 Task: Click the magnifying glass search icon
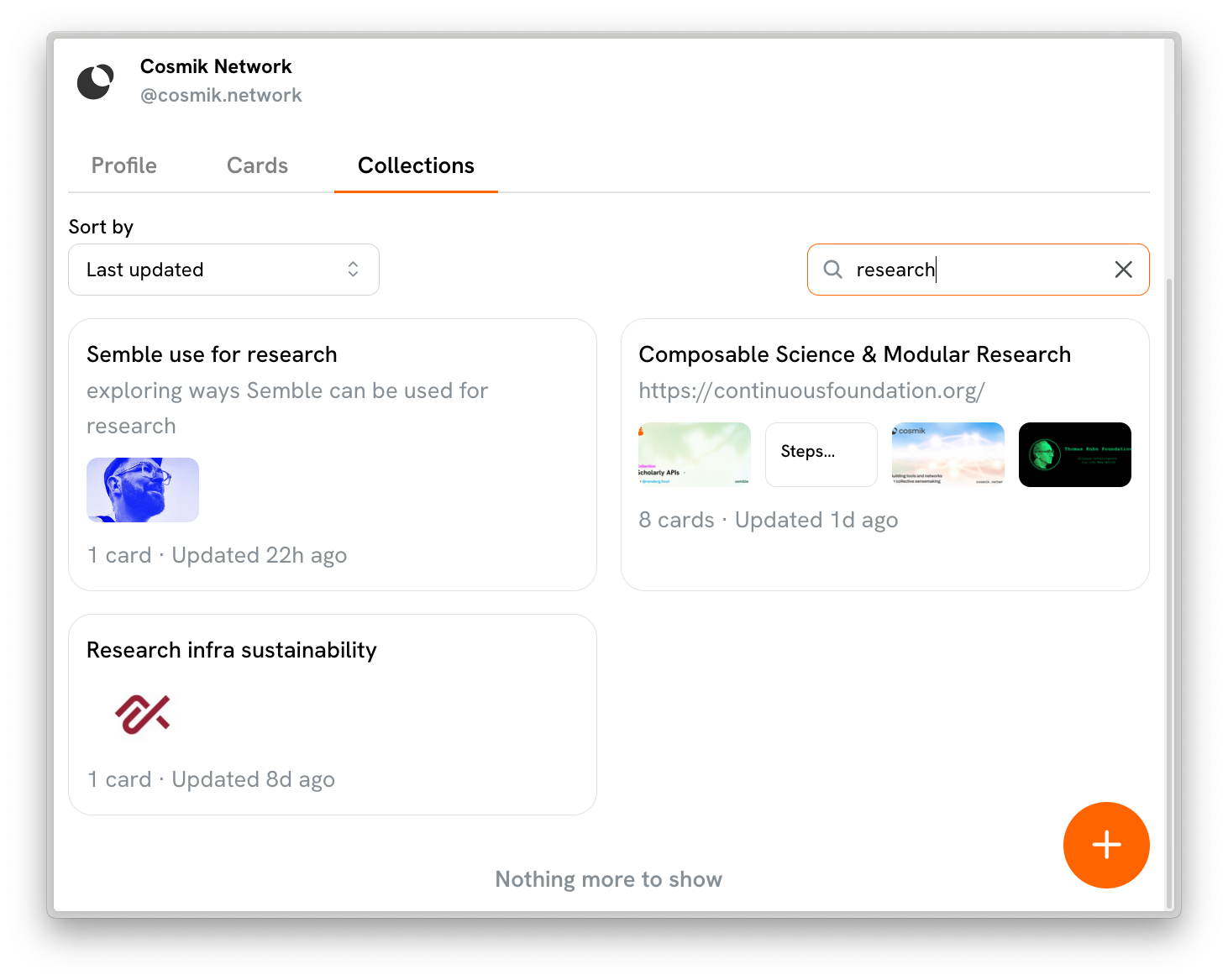(832, 270)
